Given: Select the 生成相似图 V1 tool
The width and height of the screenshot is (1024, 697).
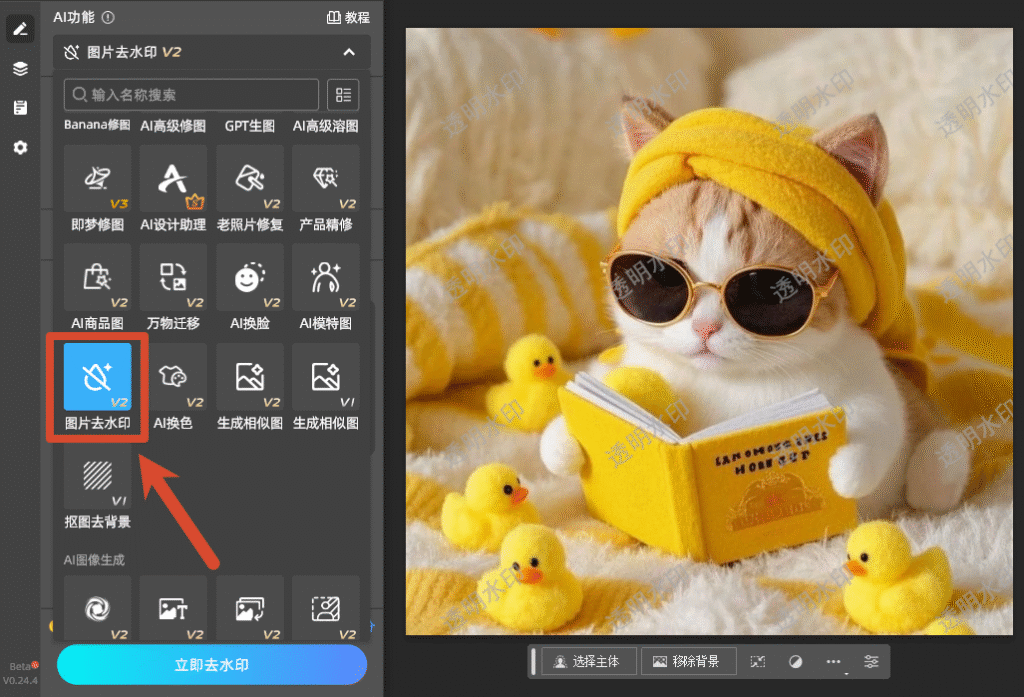Looking at the screenshot, I should 326,377.
